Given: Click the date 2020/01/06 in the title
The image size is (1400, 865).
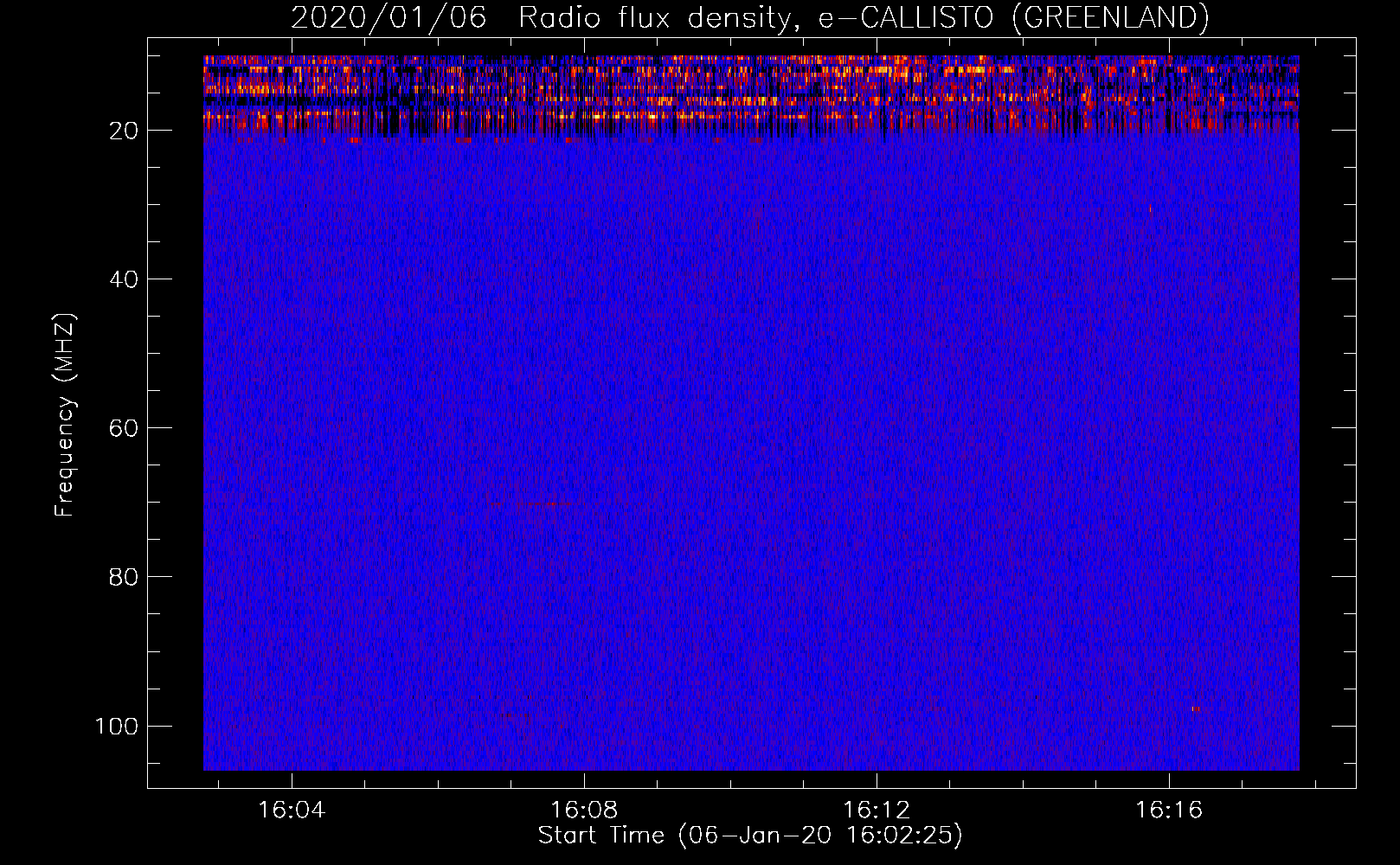Looking at the screenshot, I should (389, 17).
